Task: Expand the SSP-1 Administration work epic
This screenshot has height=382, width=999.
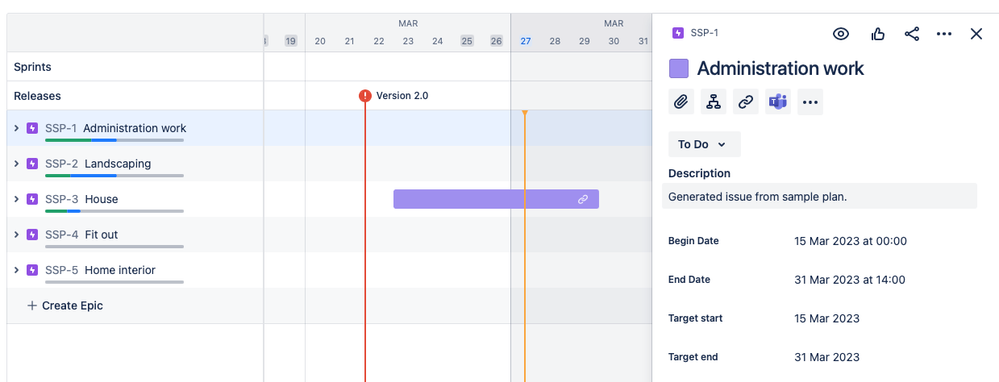Action: (x=17, y=128)
